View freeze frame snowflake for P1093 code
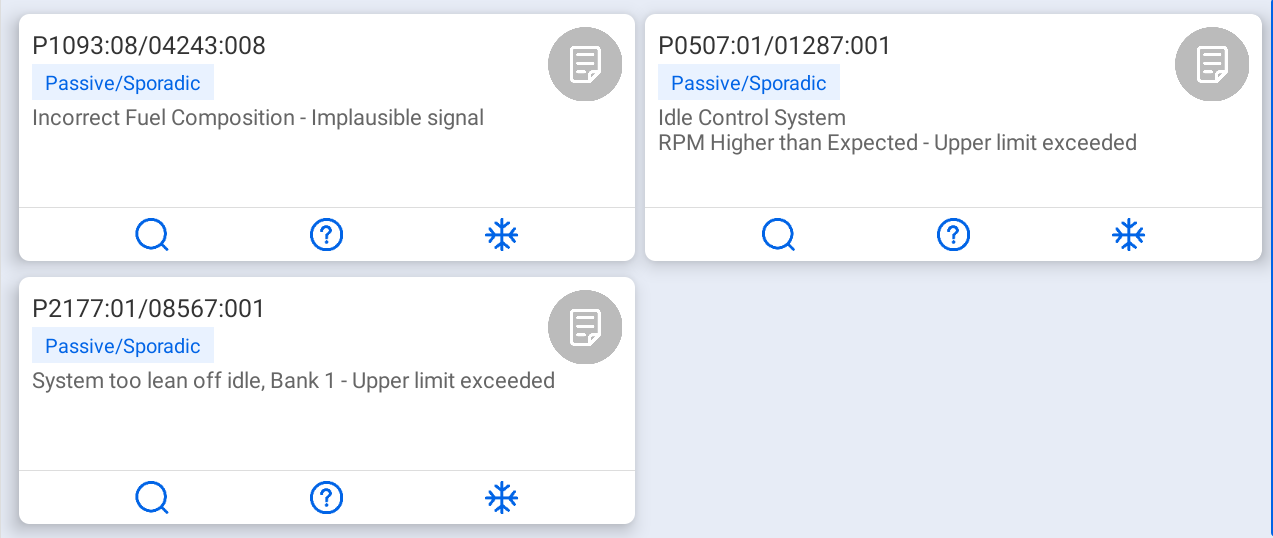The width and height of the screenshot is (1273, 538). point(502,235)
